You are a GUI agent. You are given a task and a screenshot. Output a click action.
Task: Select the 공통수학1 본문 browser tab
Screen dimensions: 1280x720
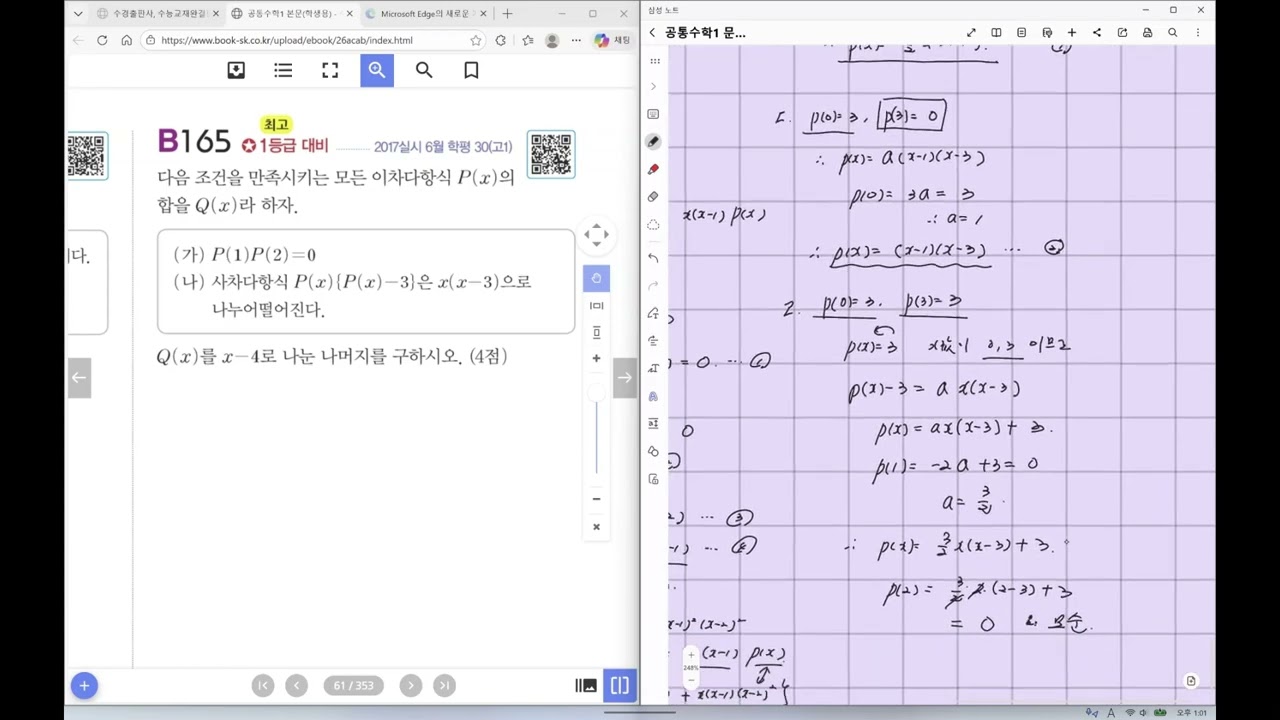coord(292,14)
